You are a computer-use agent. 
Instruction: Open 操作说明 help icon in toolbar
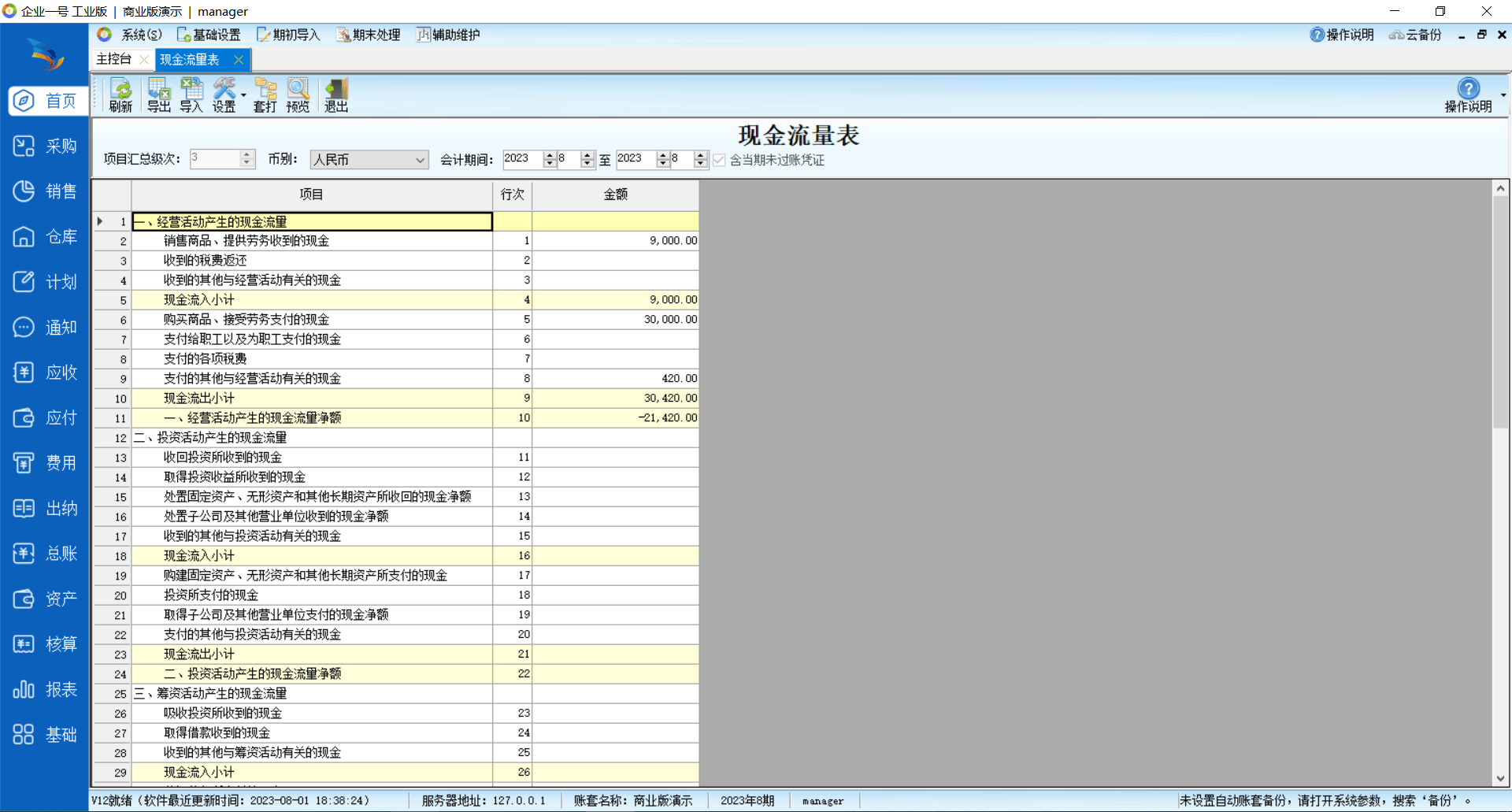1468,95
